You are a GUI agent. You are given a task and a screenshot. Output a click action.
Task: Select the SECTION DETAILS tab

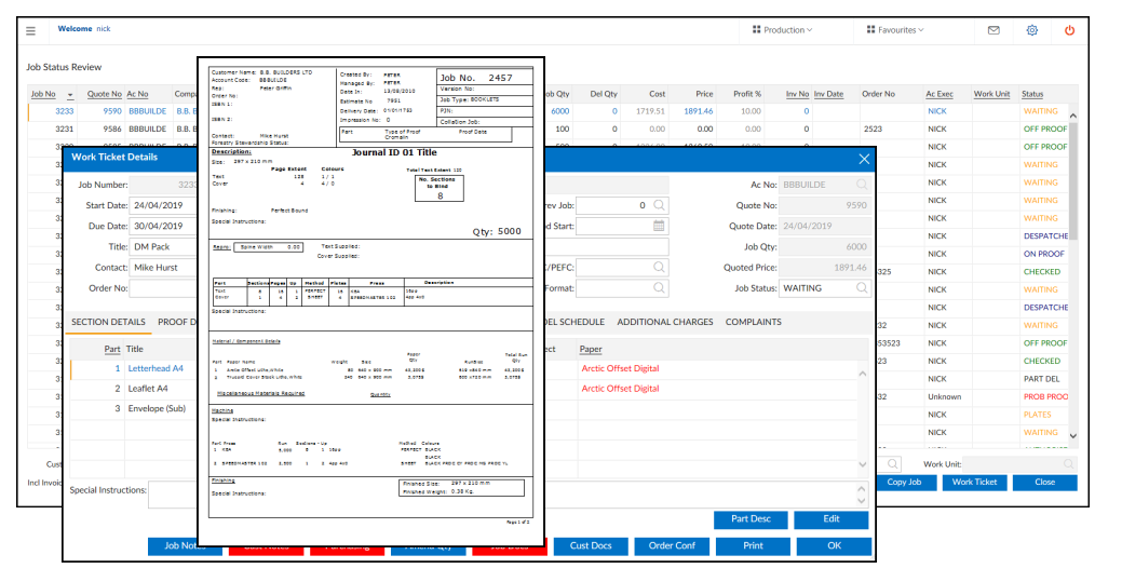pos(108,322)
